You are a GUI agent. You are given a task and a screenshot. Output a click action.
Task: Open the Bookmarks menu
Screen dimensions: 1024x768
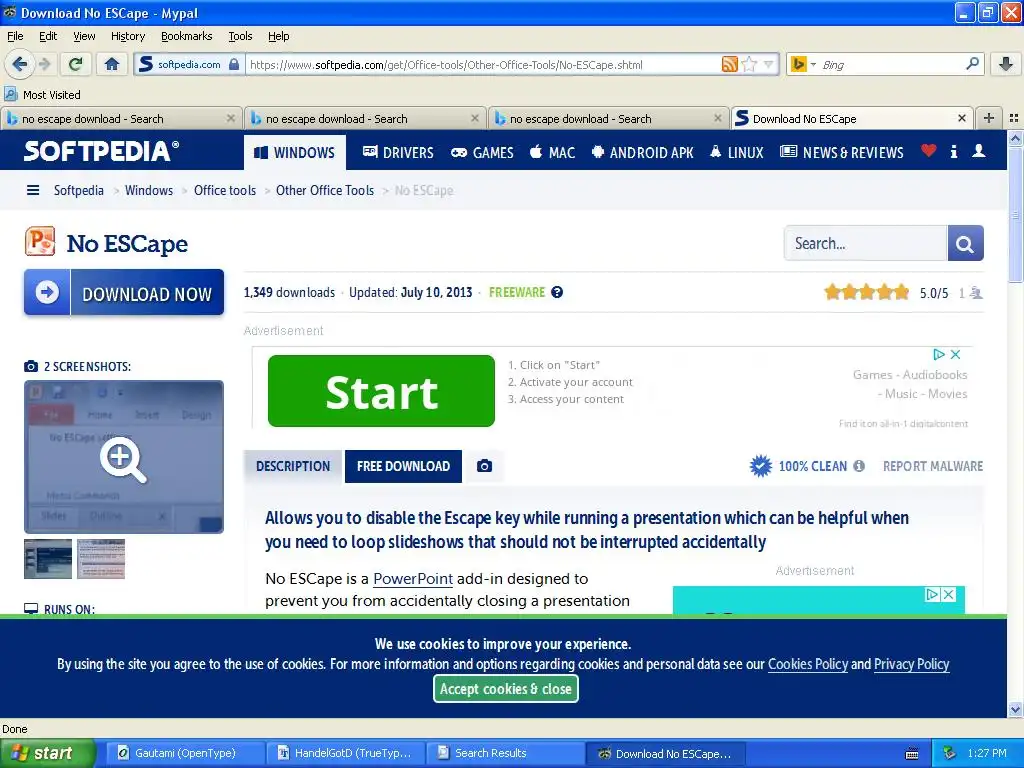[x=187, y=36]
